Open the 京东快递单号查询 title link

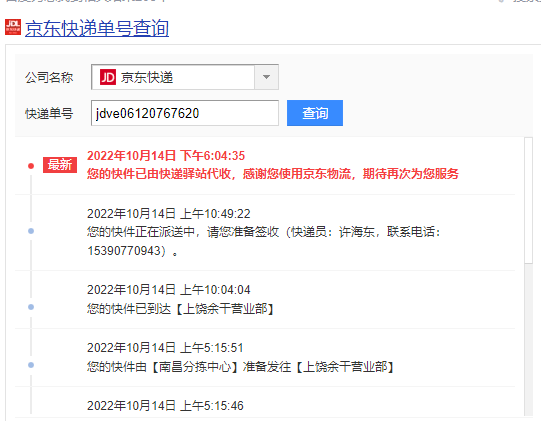pyautogui.click(x=97, y=28)
